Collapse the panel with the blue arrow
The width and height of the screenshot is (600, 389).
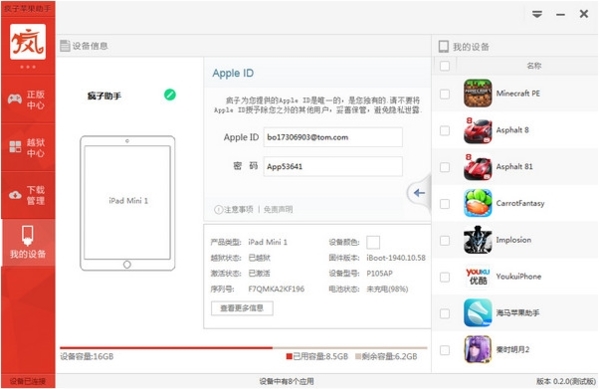pos(419,193)
